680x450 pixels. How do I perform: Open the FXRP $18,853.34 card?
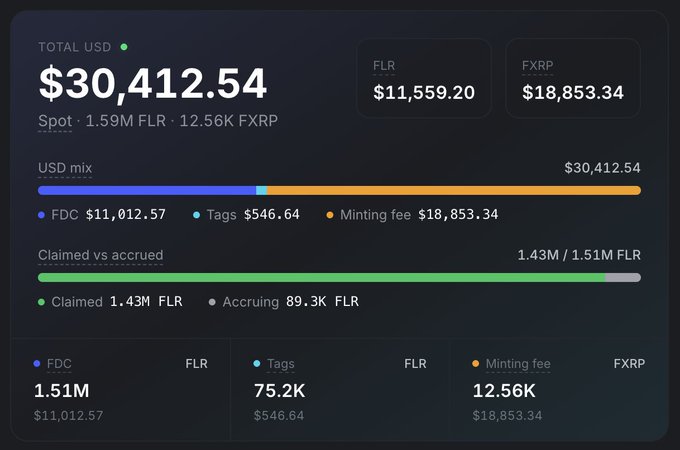coord(572,78)
